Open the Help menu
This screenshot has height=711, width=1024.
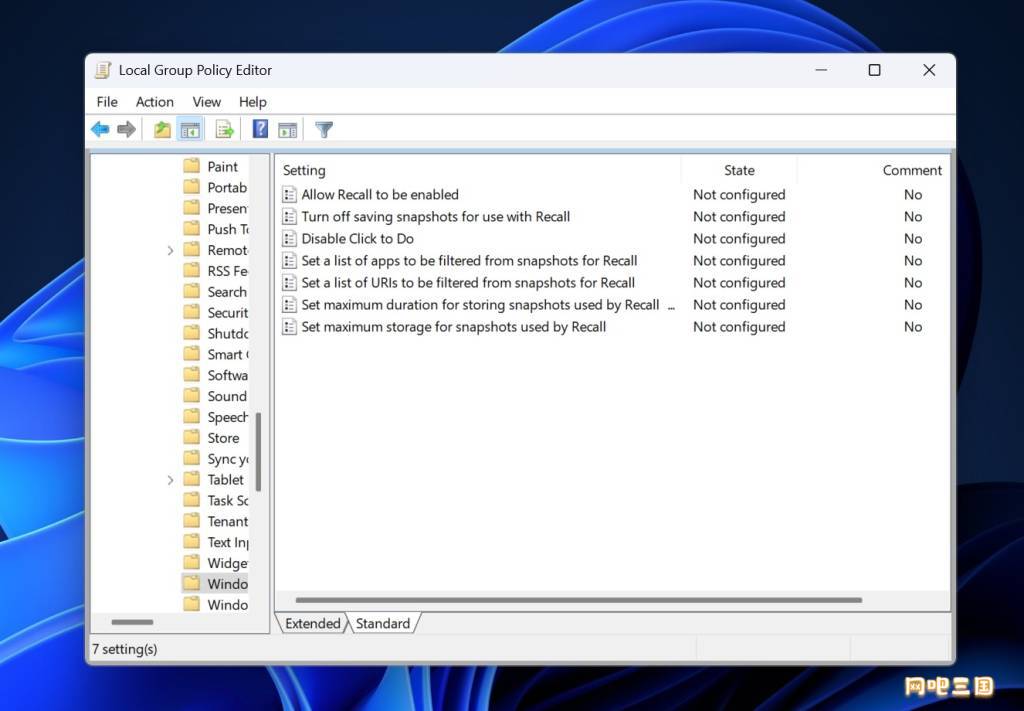click(253, 102)
